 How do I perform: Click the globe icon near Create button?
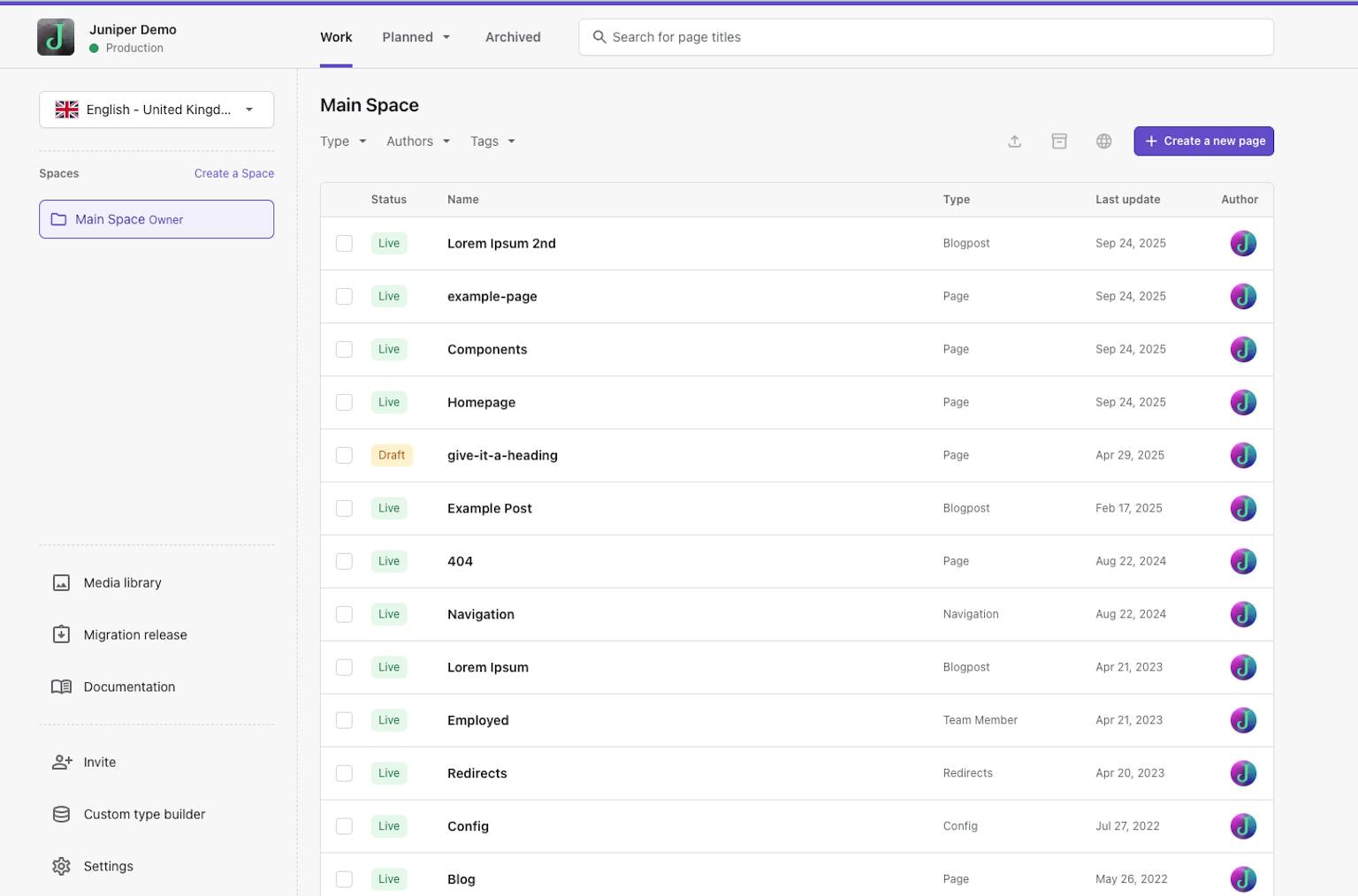[1103, 141]
